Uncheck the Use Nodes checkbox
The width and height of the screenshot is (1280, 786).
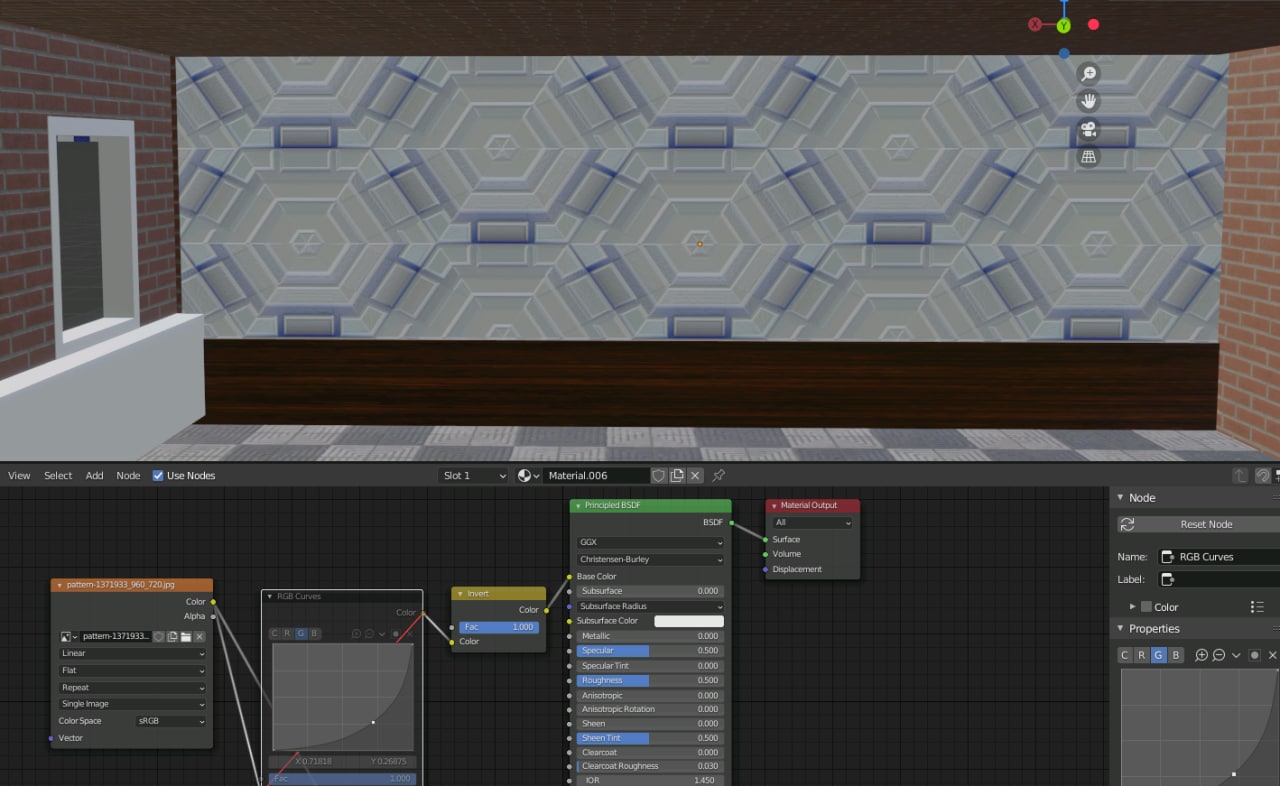coord(158,476)
